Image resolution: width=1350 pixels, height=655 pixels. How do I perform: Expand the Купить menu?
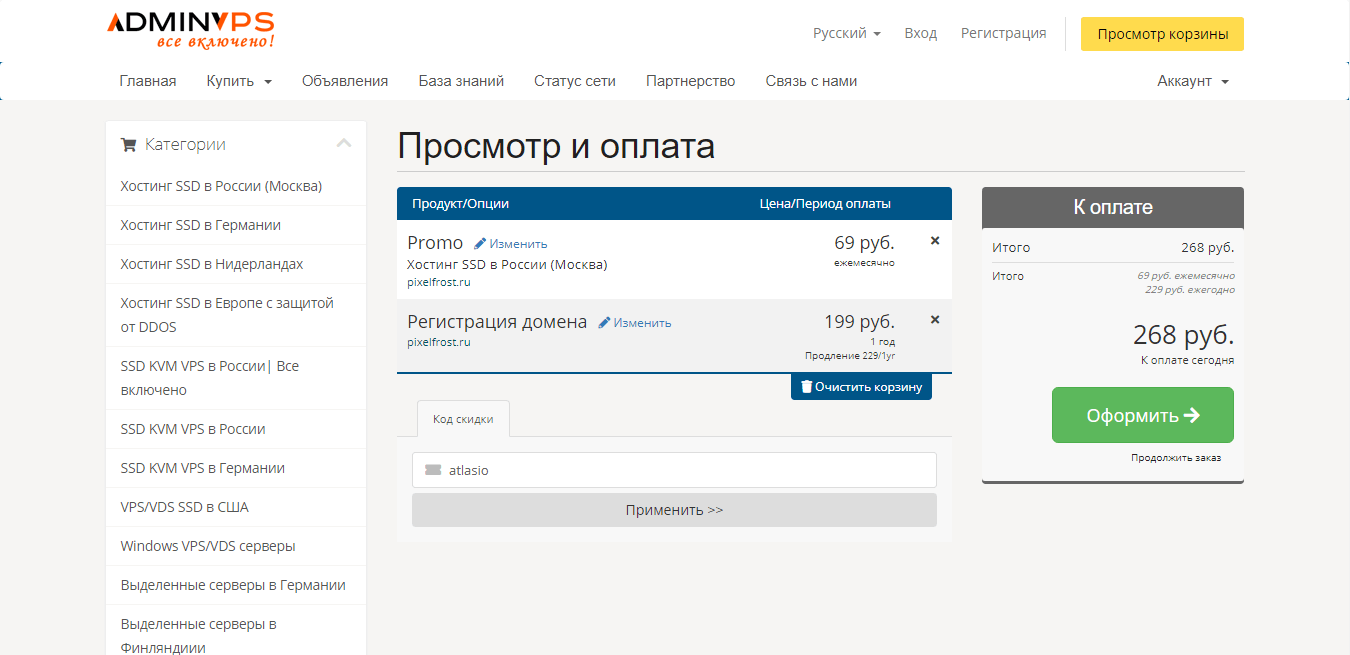(x=239, y=81)
